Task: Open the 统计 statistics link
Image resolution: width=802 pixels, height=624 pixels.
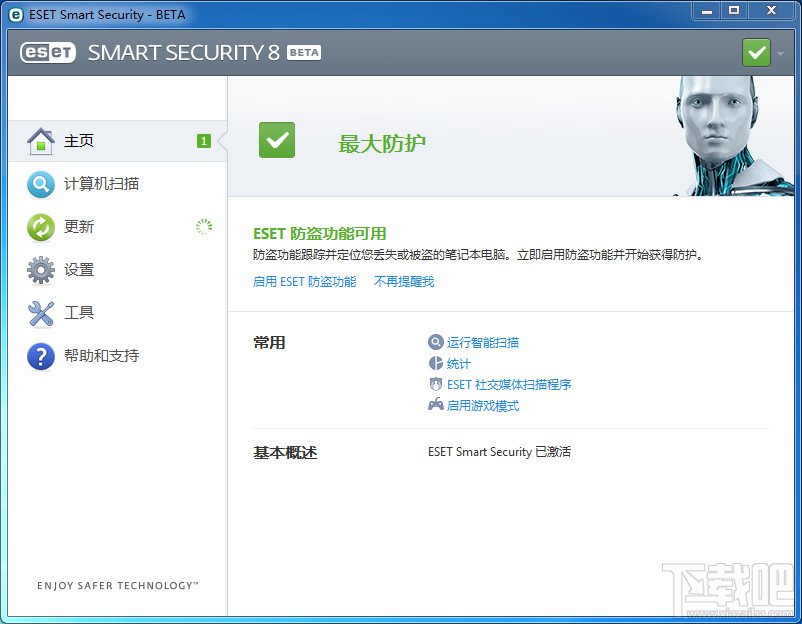Action: (x=459, y=364)
